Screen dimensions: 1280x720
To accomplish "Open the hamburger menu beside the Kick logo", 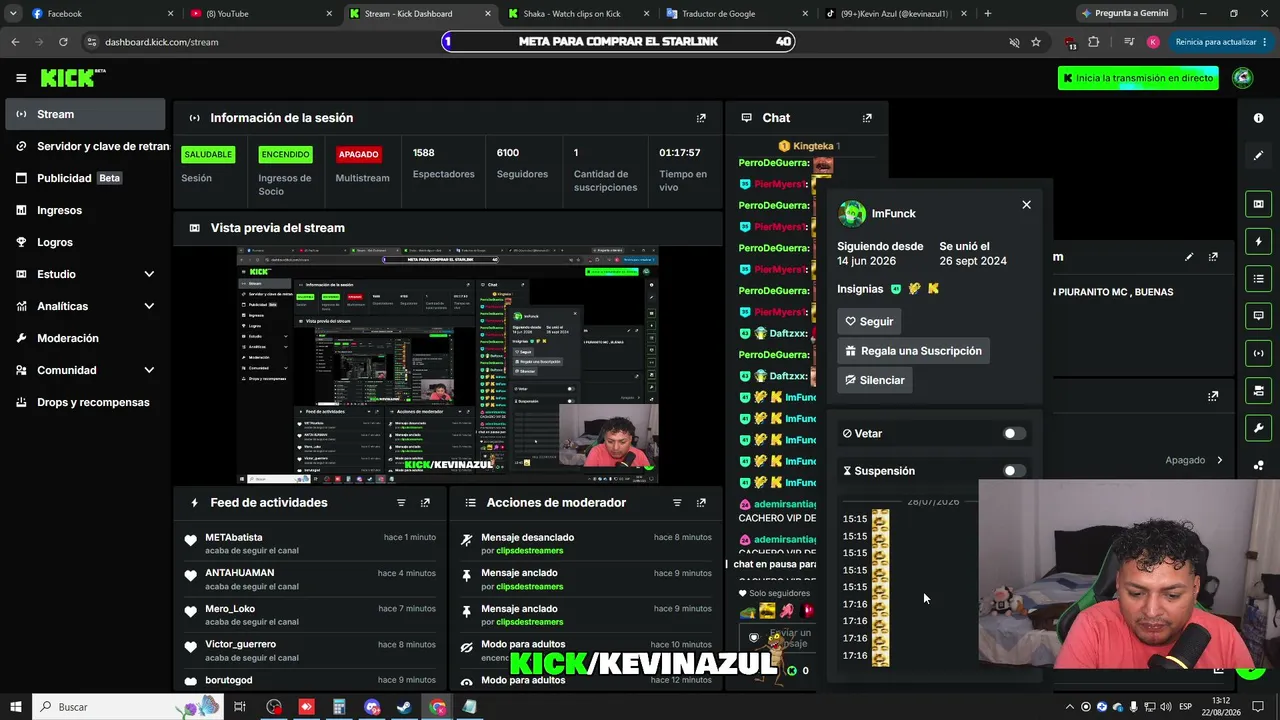I will [21, 78].
